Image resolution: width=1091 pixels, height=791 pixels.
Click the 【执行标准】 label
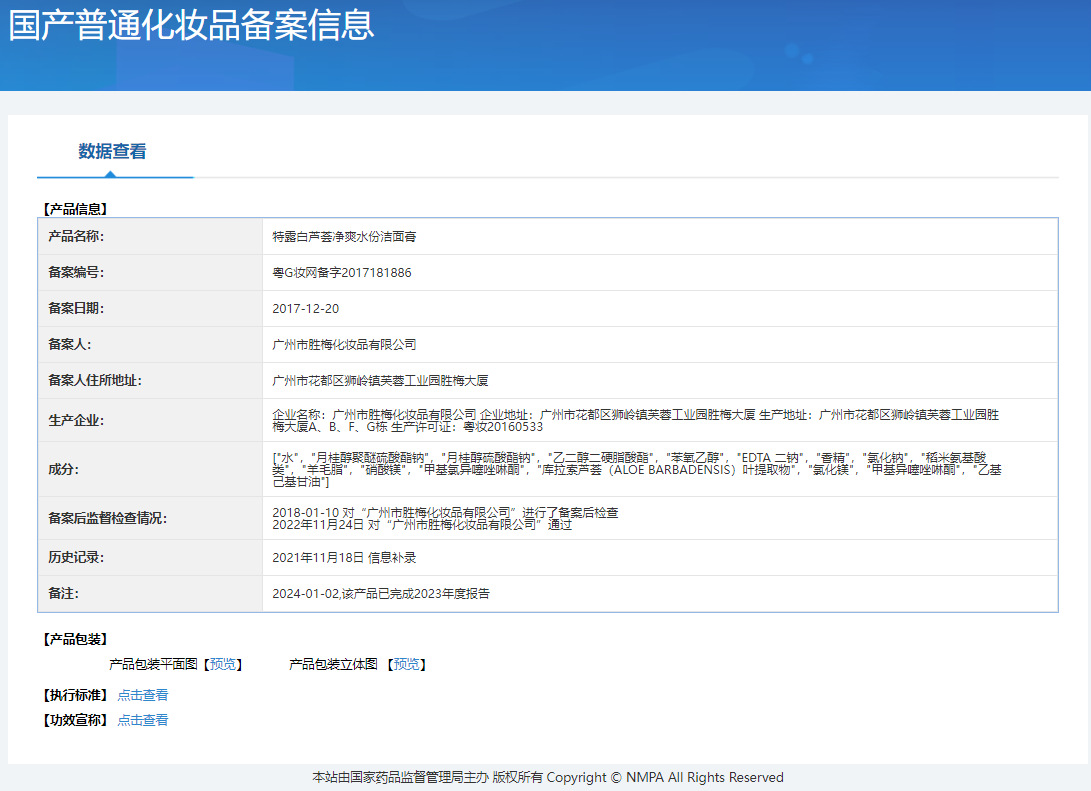click(x=75, y=695)
